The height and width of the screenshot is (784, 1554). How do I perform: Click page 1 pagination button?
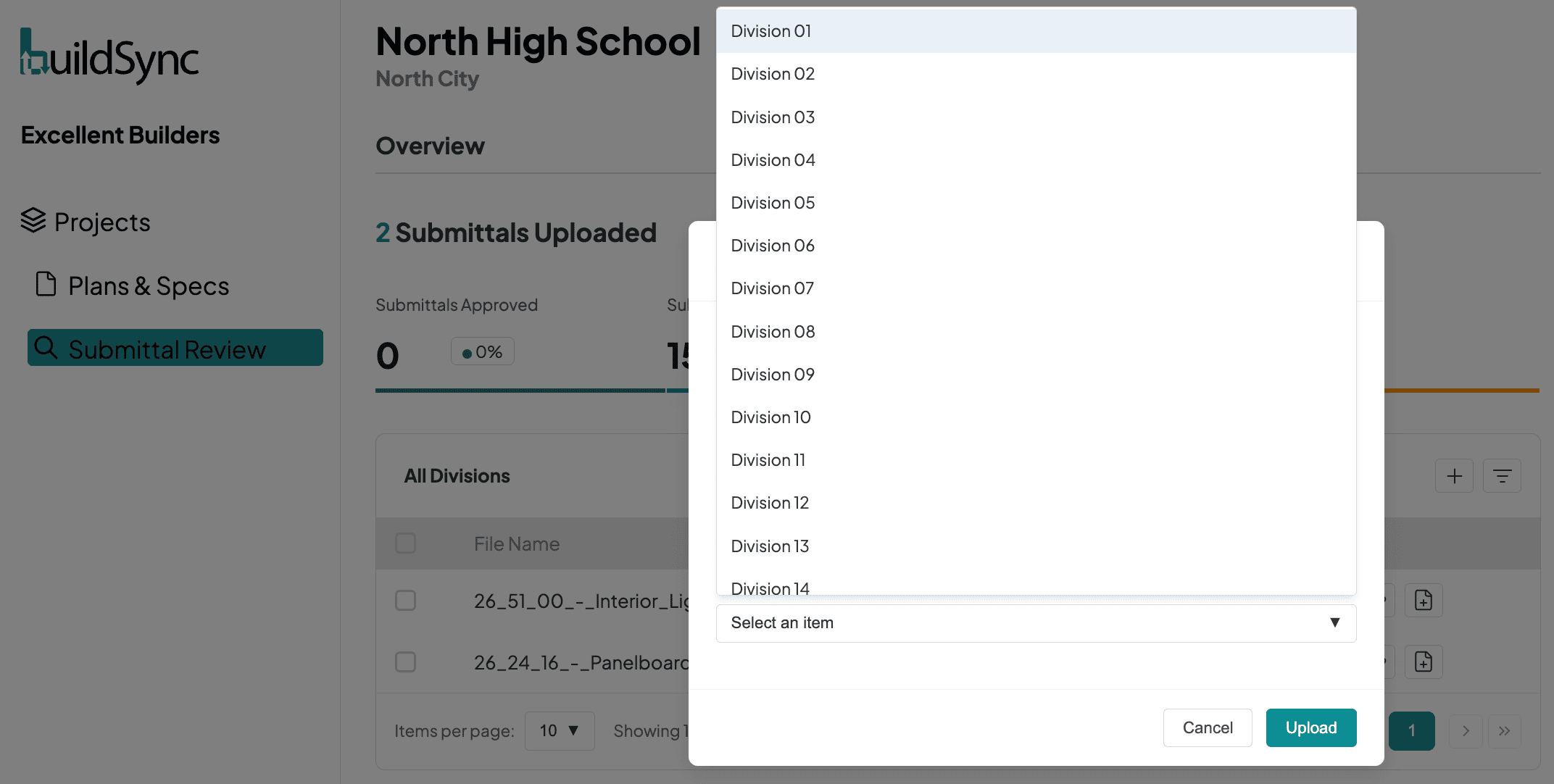pos(1411,731)
